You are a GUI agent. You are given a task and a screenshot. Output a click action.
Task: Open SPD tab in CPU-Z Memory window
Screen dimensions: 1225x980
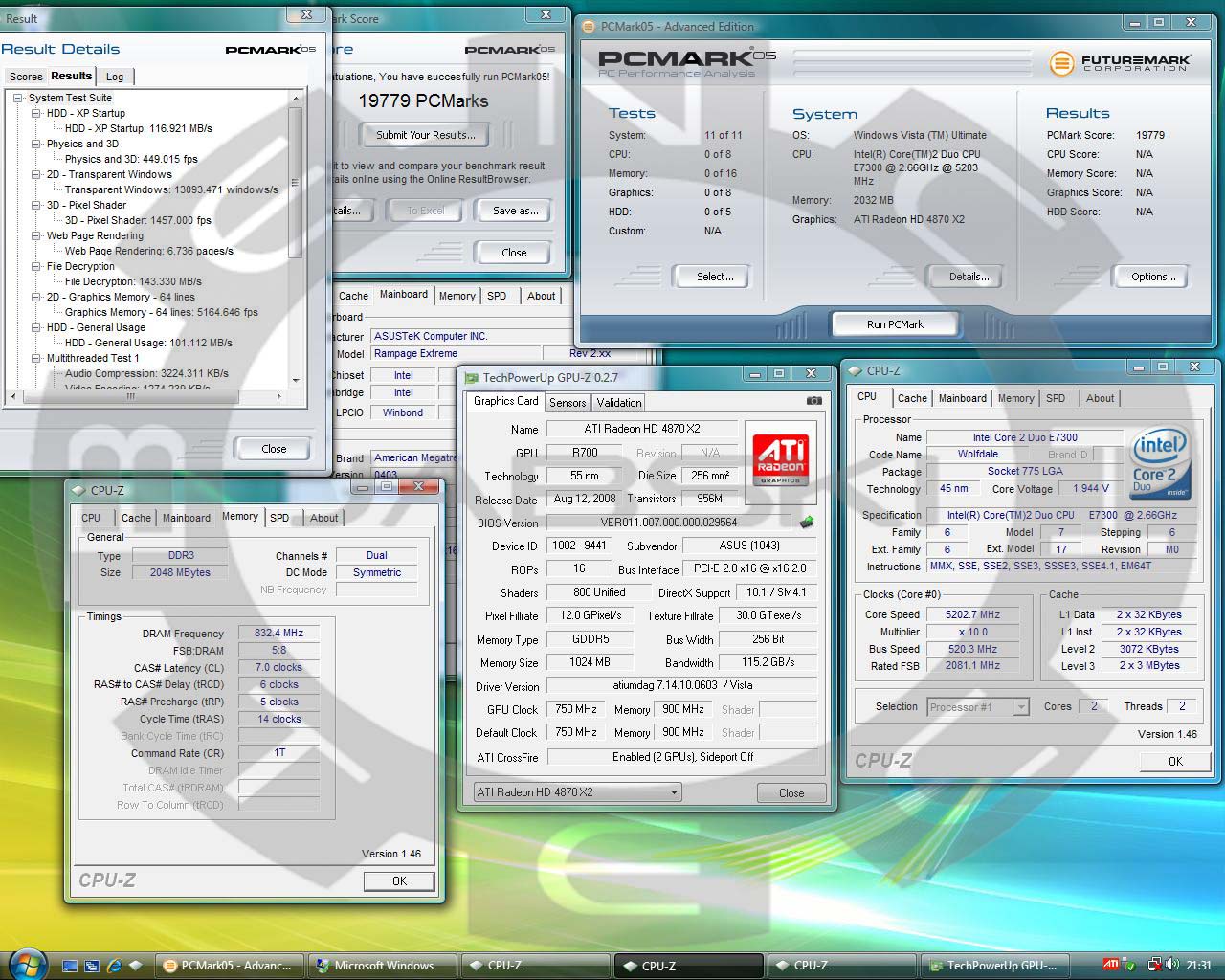pos(279,518)
